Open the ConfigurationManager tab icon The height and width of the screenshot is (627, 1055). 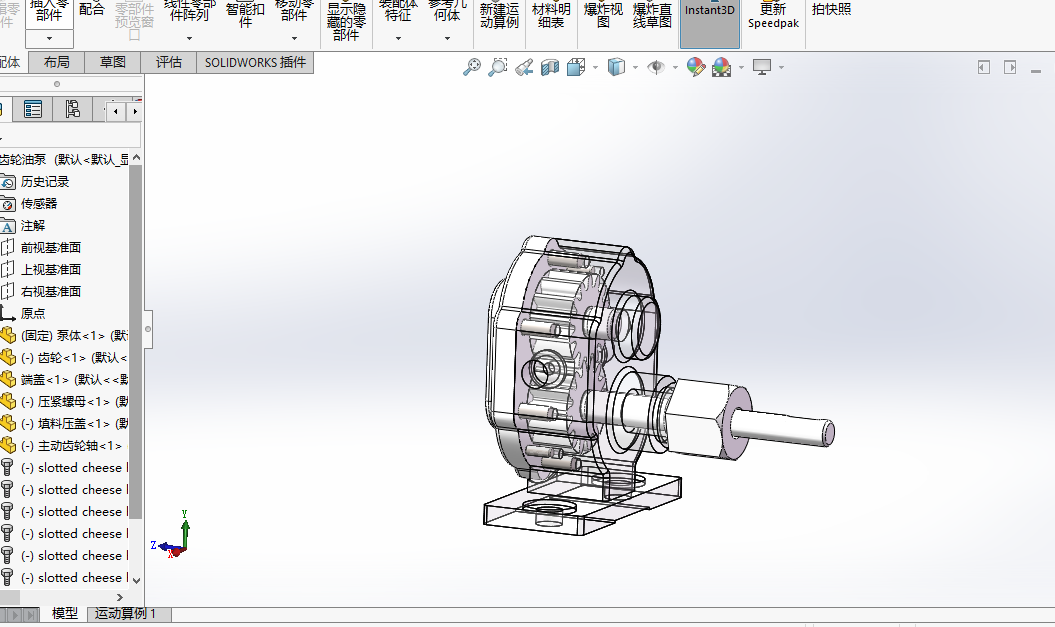coord(72,110)
